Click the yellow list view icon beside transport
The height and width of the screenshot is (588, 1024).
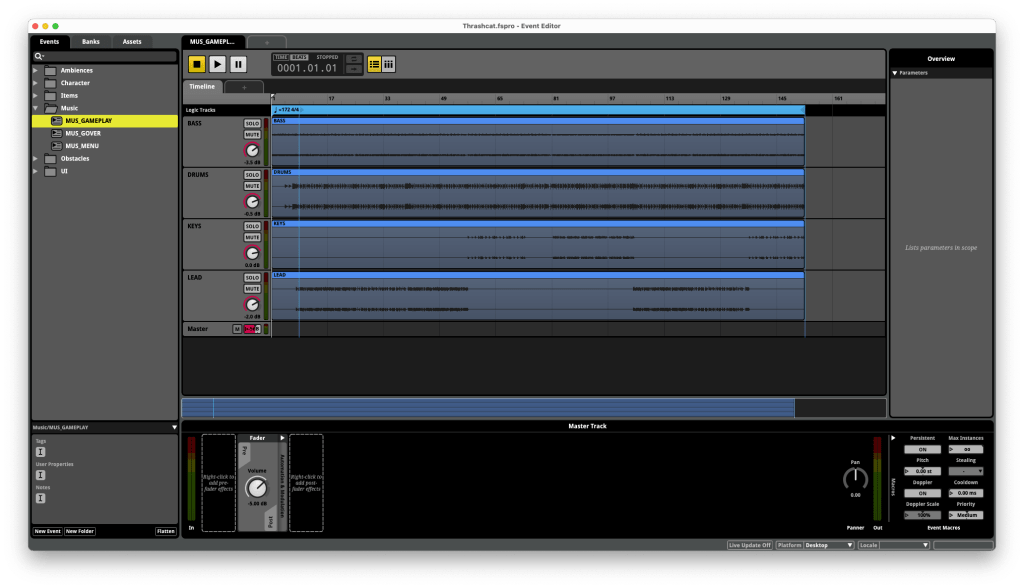point(374,64)
